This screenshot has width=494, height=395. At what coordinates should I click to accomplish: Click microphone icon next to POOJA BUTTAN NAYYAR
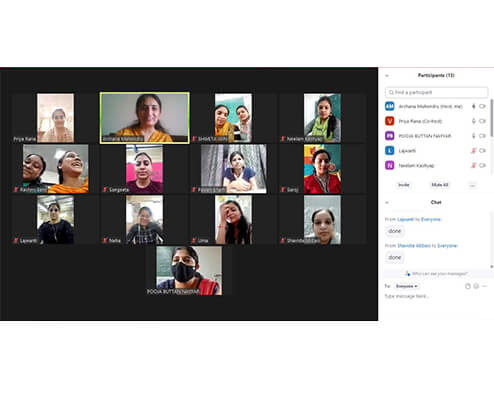click(474, 136)
